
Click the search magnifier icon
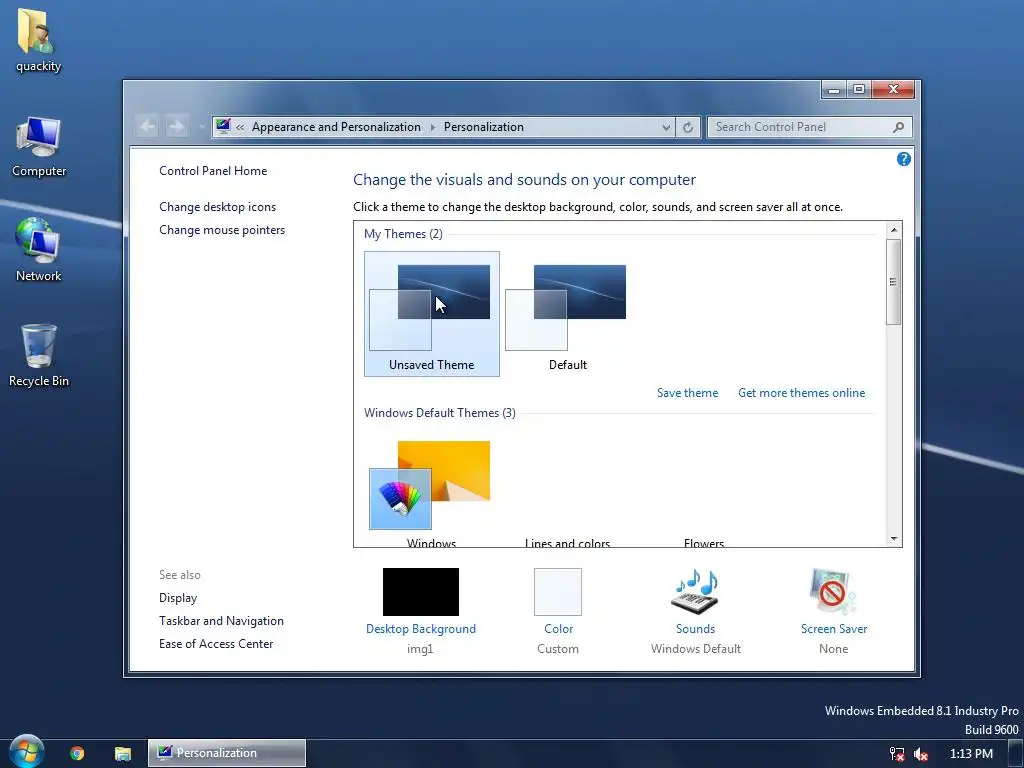point(899,127)
